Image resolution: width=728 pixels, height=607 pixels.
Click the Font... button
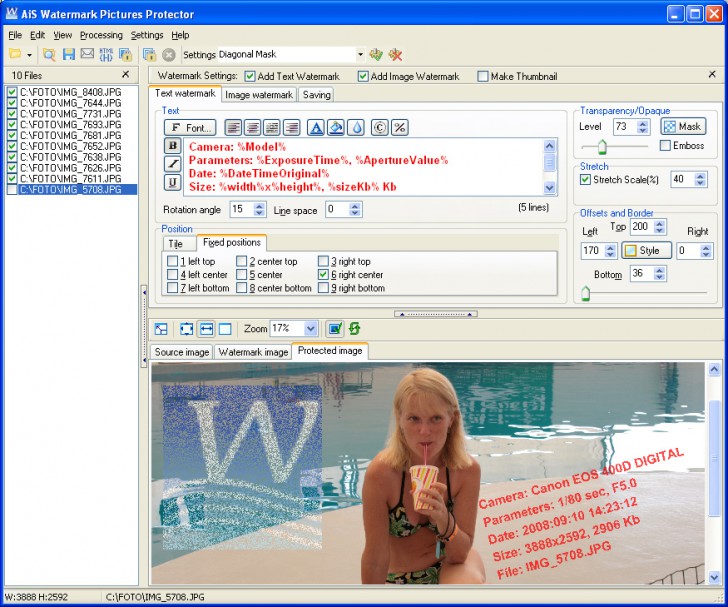pyautogui.click(x=191, y=127)
